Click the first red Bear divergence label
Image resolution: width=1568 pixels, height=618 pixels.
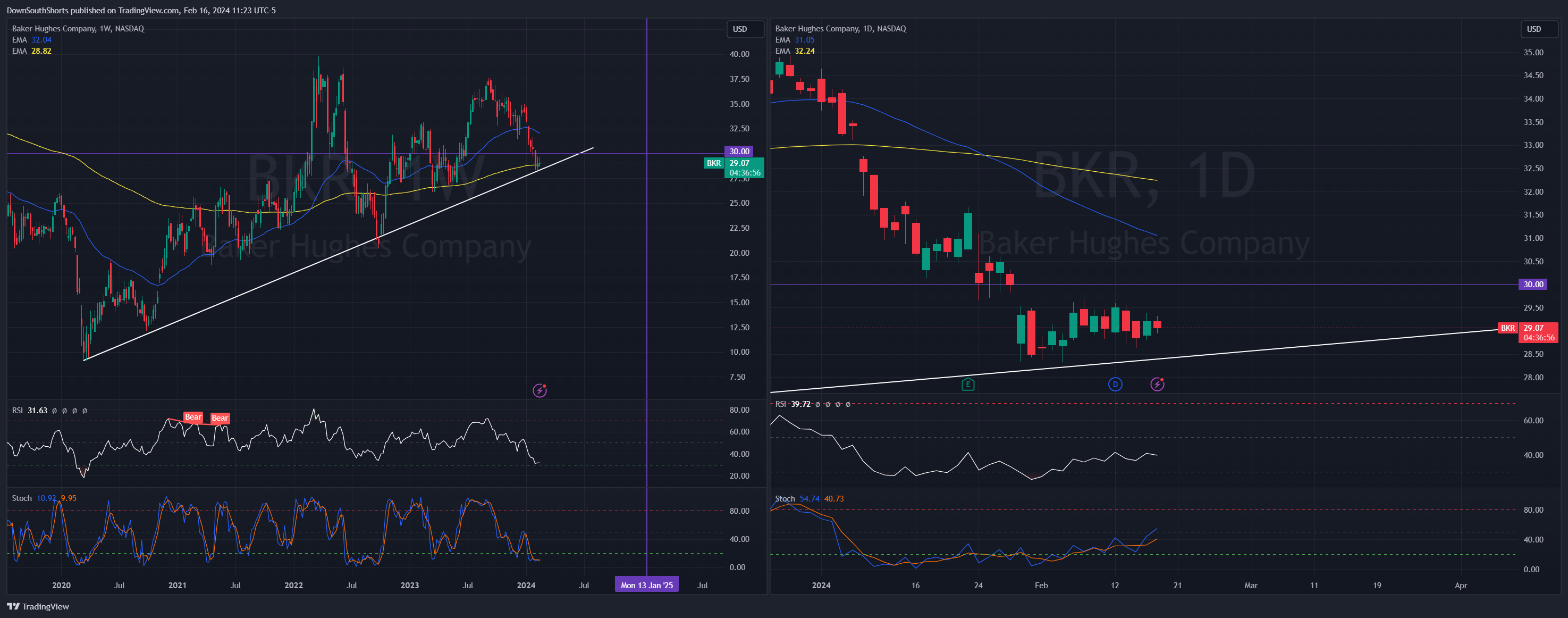193,417
